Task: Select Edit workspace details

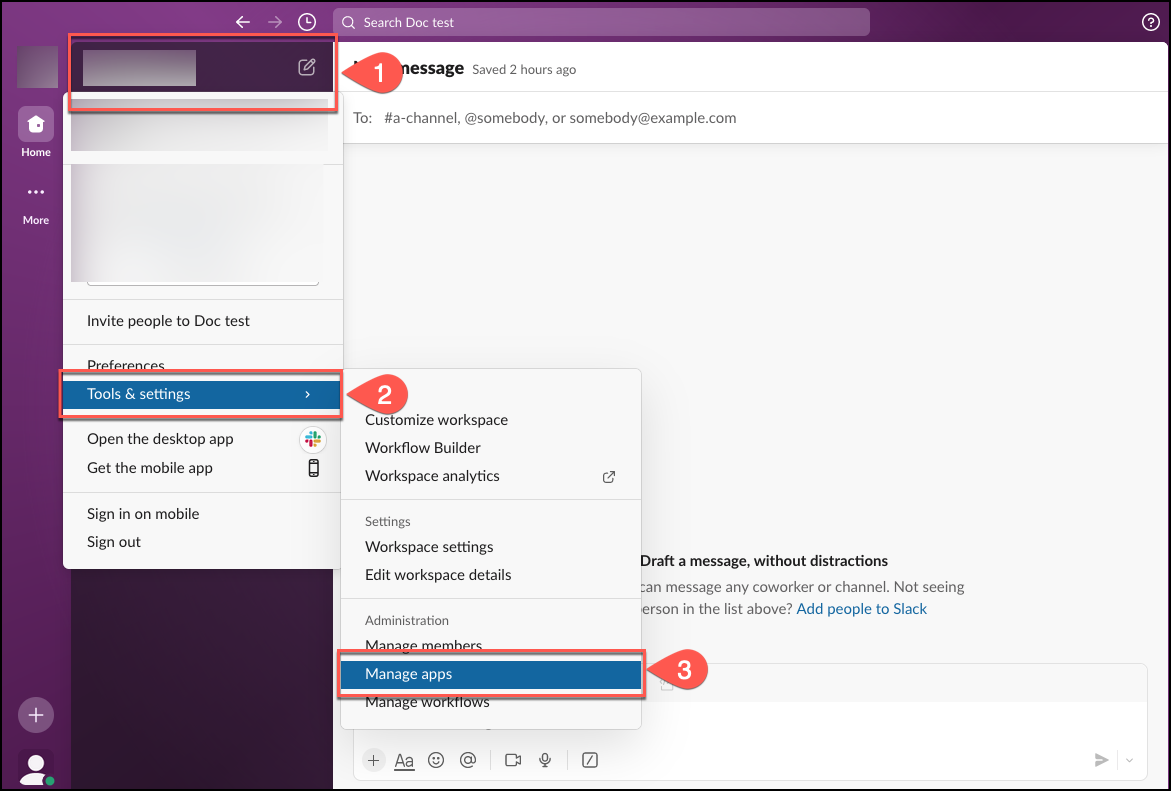Action: 491,575
